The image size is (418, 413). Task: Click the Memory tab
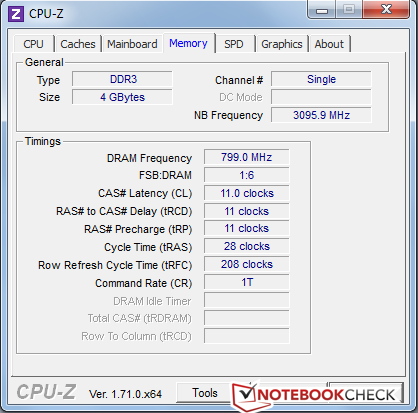click(x=188, y=43)
